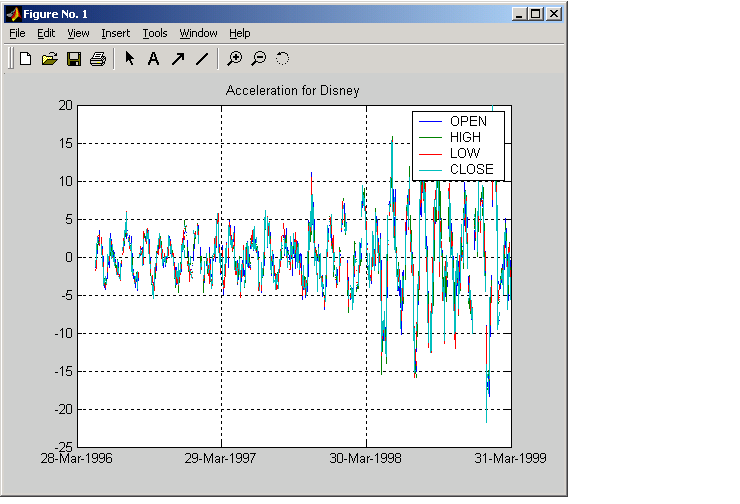Open the View menu
Viewport: 740px width, 504px height.
tap(78, 34)
